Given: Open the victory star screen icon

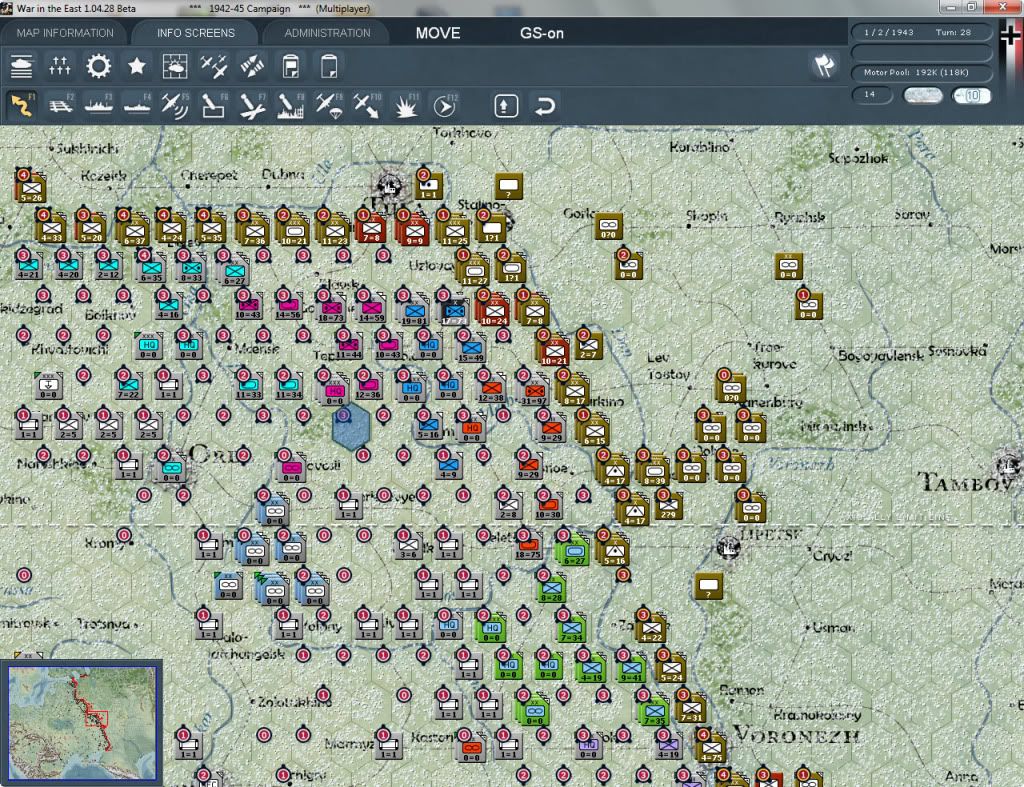Looking at the screenshot, I should 136,66.
